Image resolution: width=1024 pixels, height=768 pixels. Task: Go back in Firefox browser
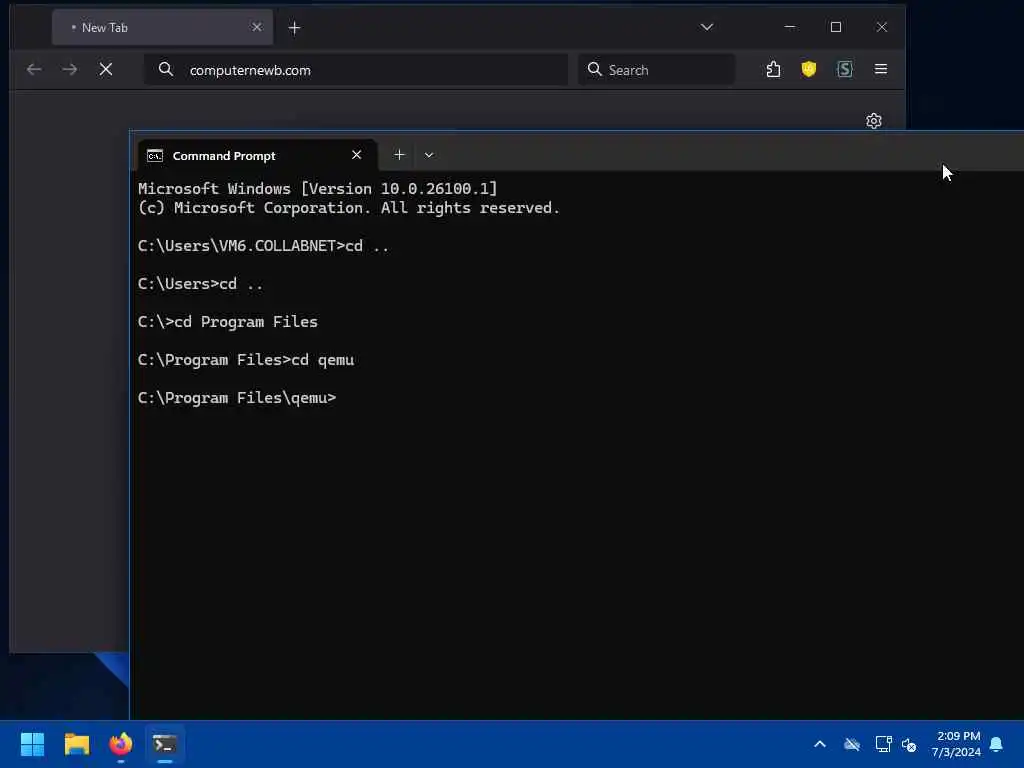tap(34, 69)
